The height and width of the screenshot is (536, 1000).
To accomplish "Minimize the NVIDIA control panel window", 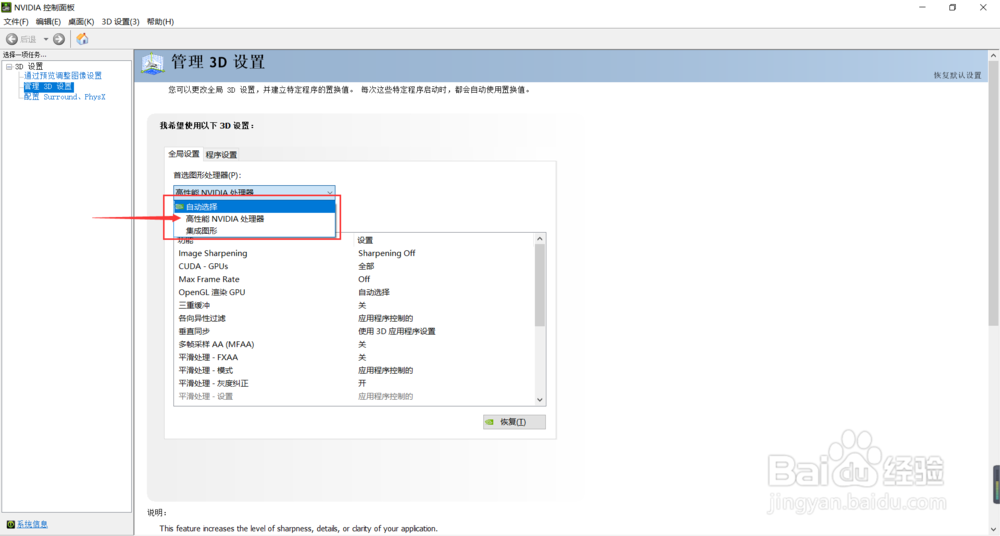I will (922, 8).
